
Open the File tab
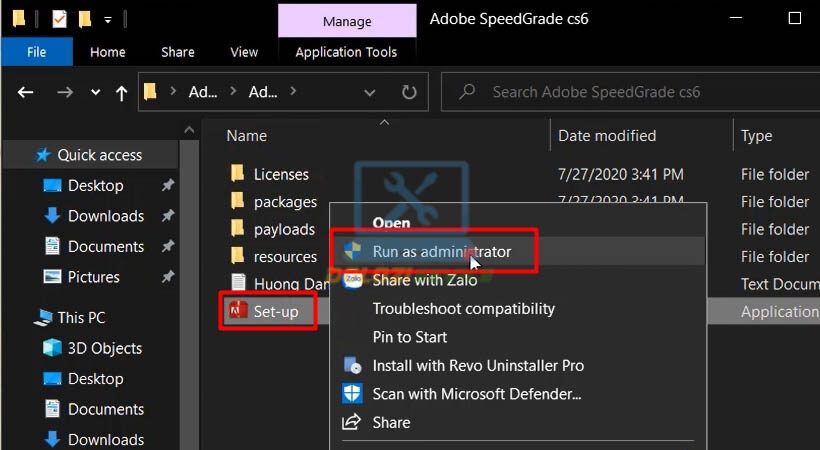(x=36, y=52)
